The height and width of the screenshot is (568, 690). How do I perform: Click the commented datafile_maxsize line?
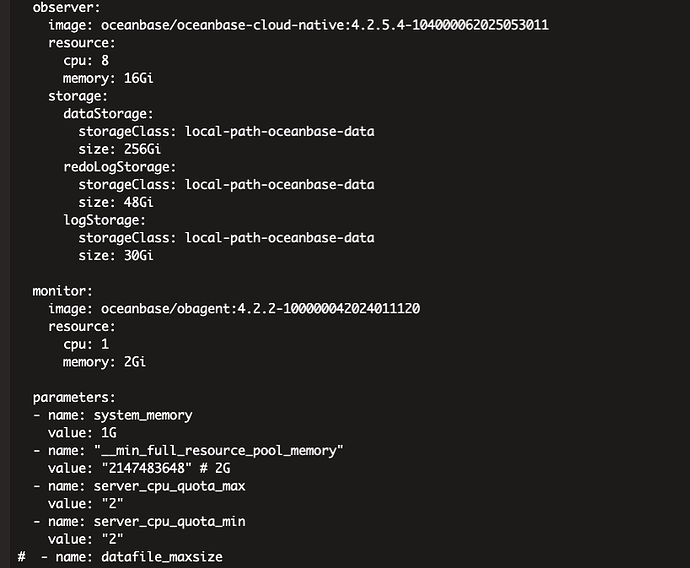pyautogui.click(x=120, y=557)
